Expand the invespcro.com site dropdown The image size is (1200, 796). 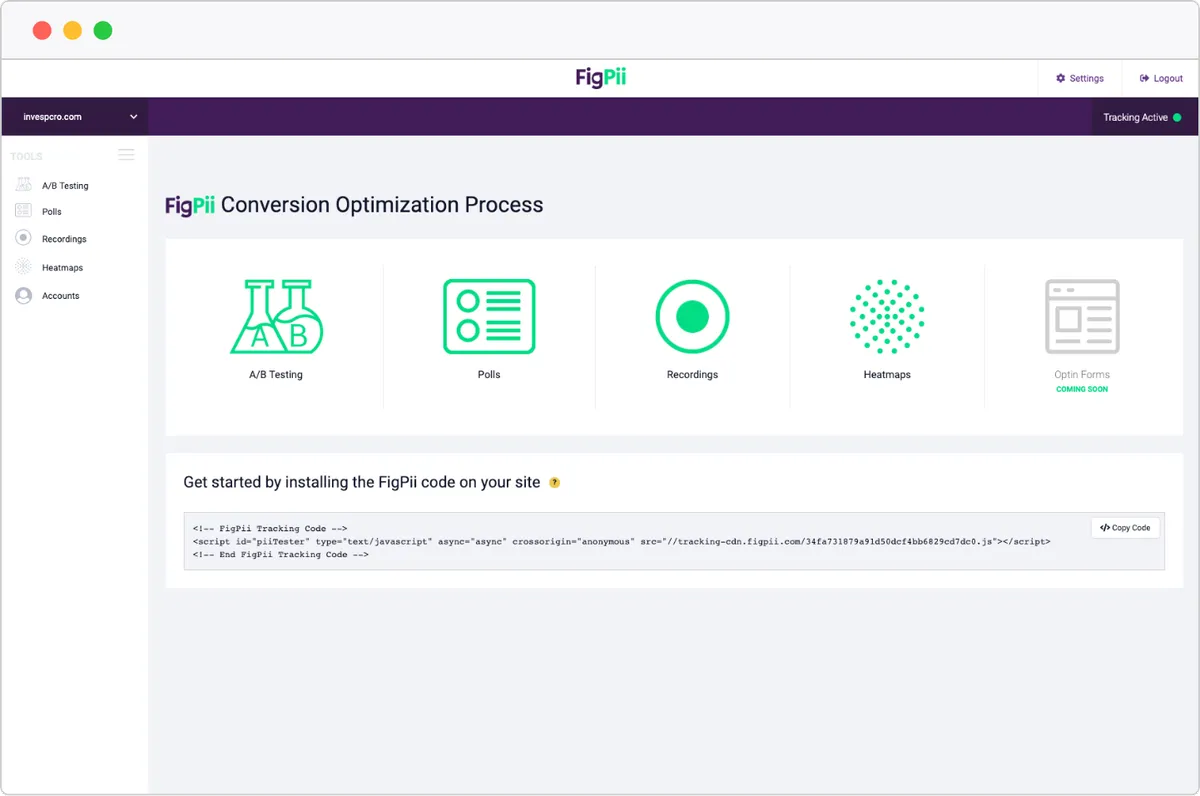click(x=134, y=117)
